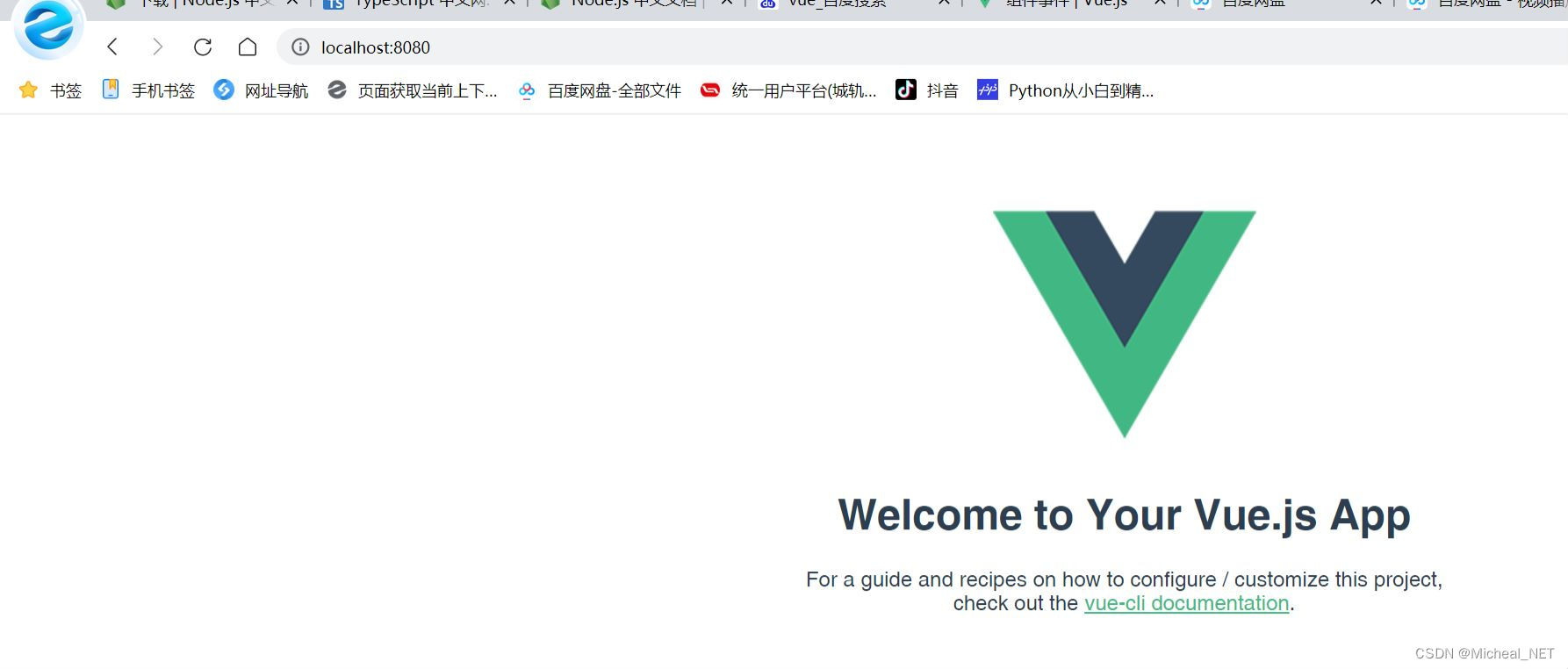
Task: Open the 页面获取当前上下... bookmark
Action: 412,90
